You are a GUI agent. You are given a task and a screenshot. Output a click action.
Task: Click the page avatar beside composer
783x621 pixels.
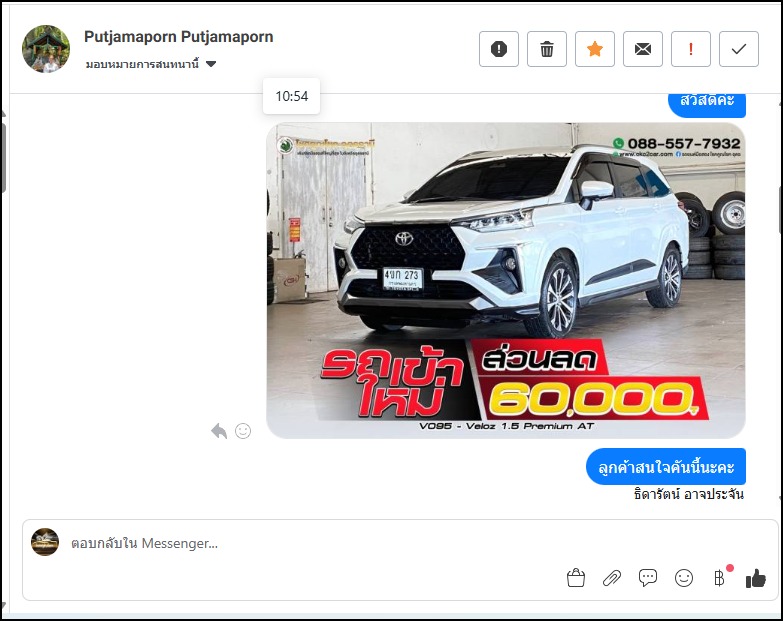coord(45,542)
